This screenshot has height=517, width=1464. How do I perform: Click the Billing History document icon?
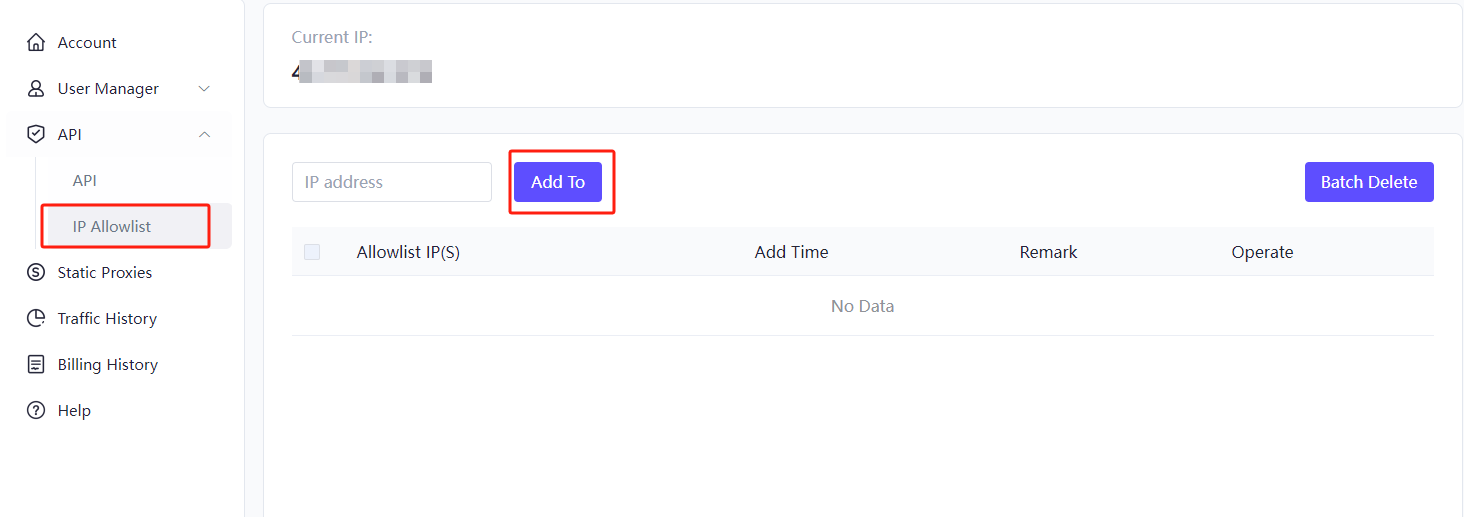click(36, 364)
